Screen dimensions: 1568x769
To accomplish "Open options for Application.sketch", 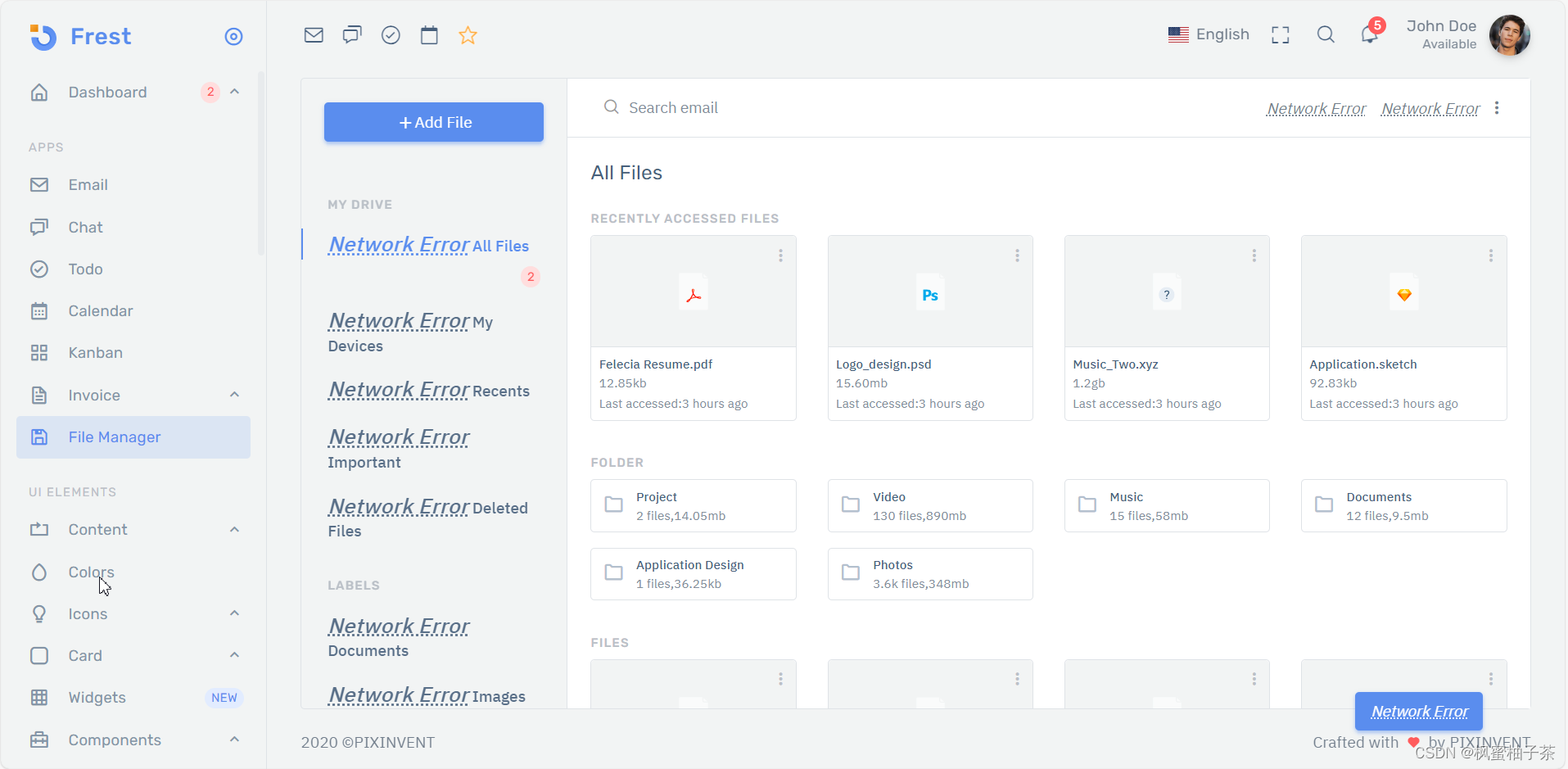I will tap(1490, 256).
